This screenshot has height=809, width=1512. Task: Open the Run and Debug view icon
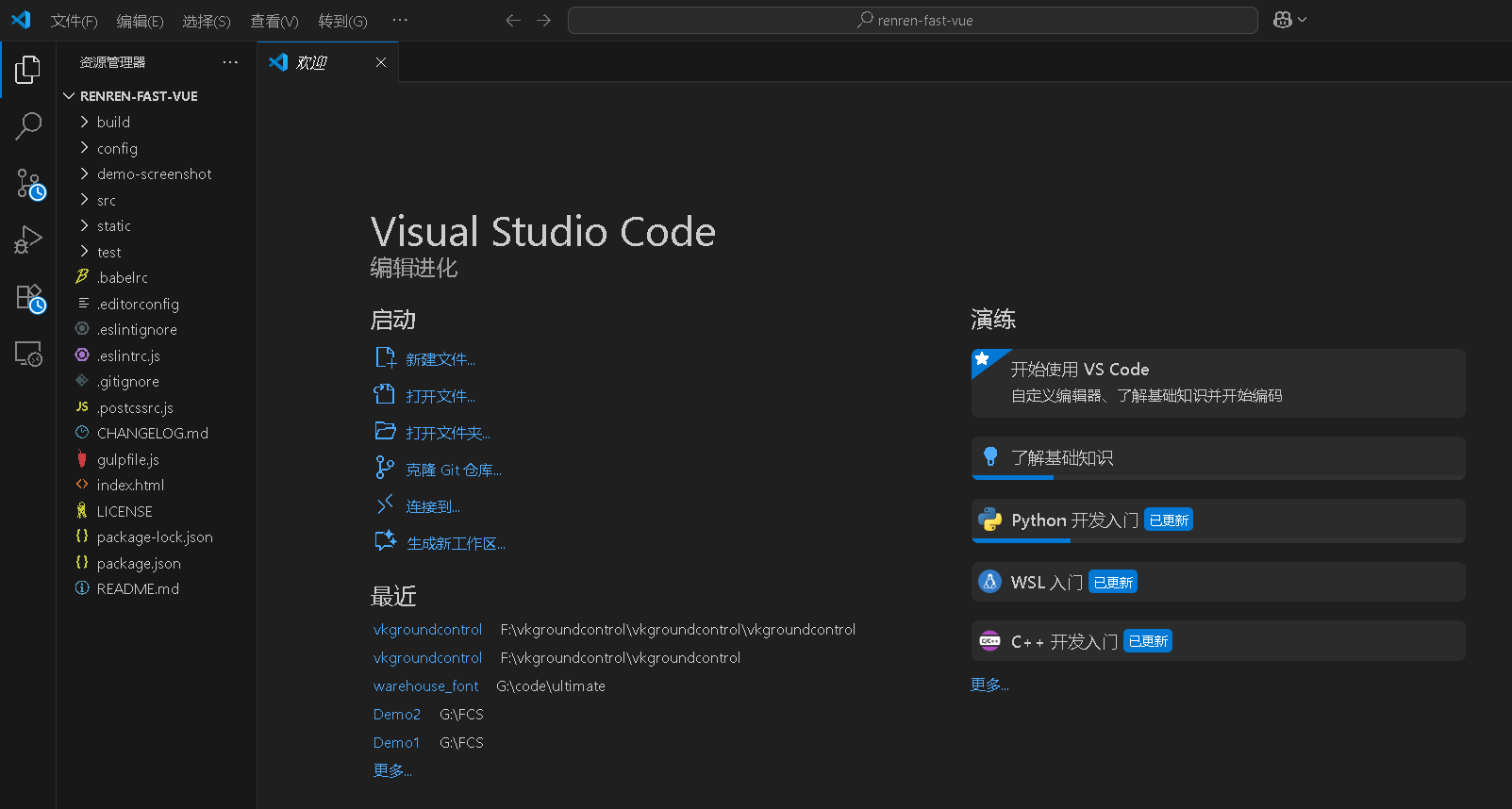[x=28, y=239]
